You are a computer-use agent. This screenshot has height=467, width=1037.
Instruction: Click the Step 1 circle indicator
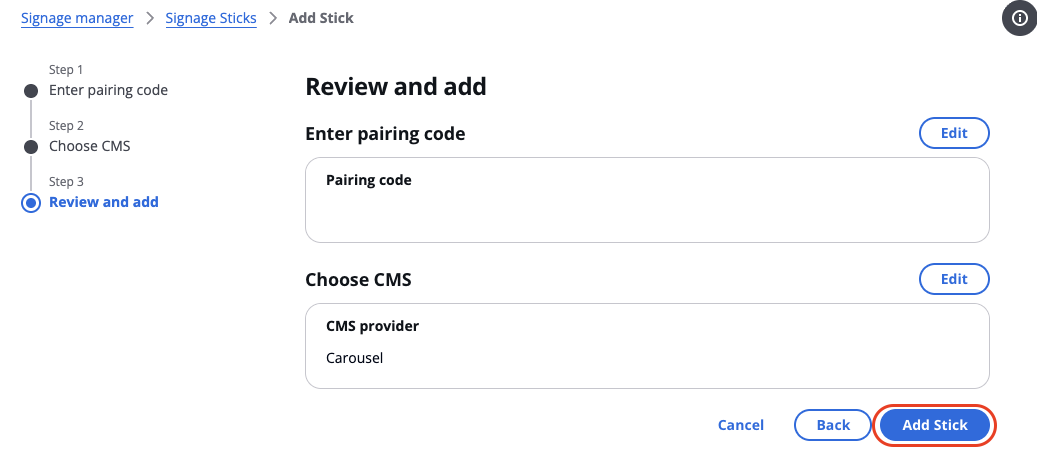[x=31, y=91]
